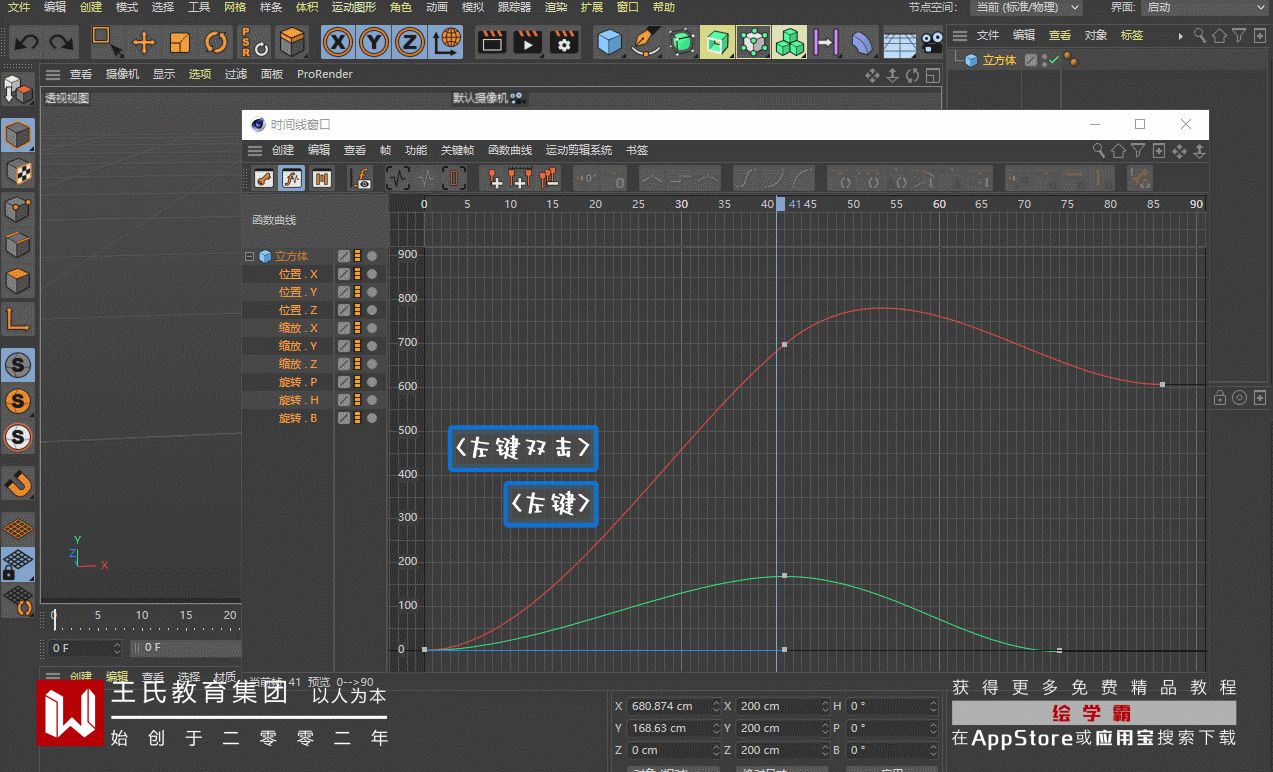Select the Scale tool
Viewport: 1273px width, 772px height.
pos(180,42)
